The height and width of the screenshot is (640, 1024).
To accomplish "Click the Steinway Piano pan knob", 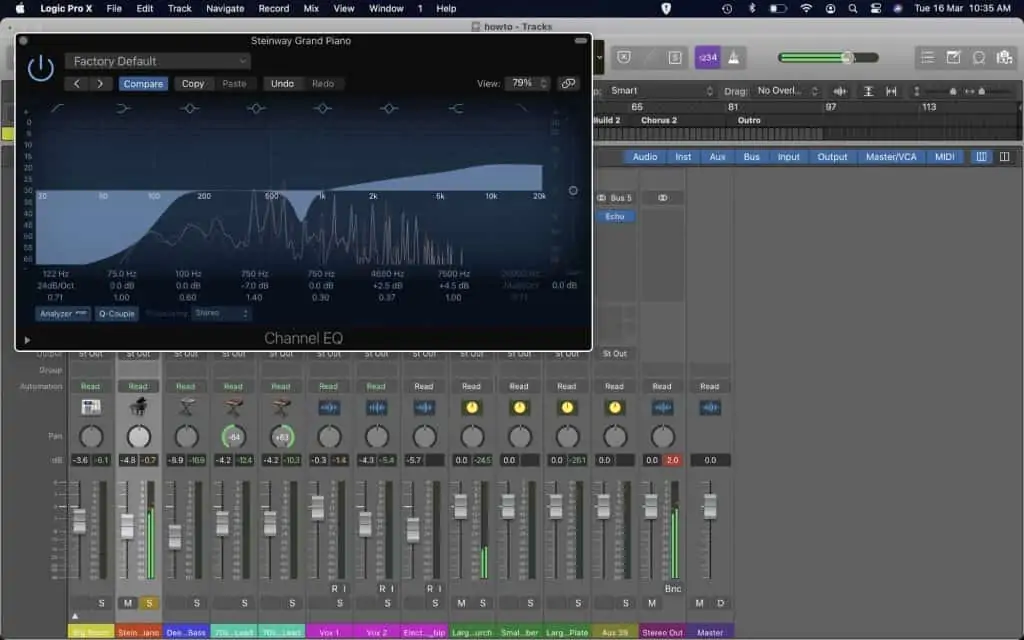I will (138, 437).
